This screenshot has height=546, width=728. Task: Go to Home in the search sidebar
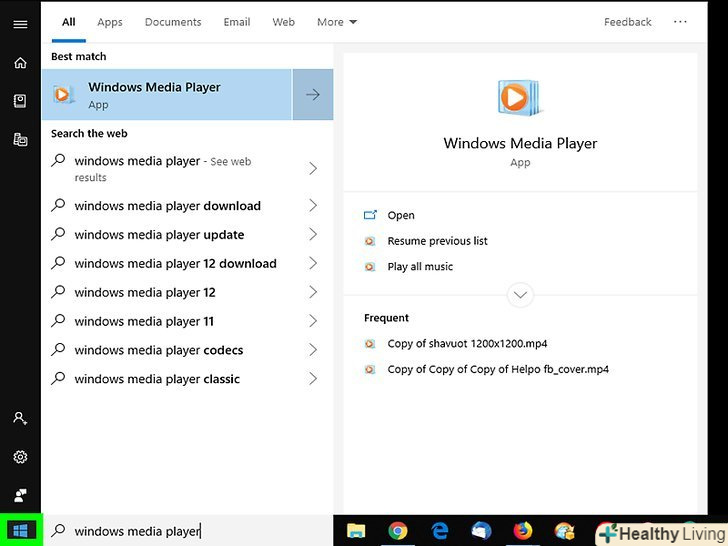pos(20,63)
